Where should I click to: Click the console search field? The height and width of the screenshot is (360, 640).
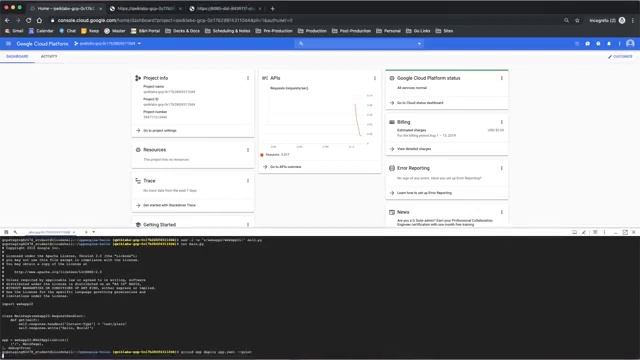(x=359, y=44)
